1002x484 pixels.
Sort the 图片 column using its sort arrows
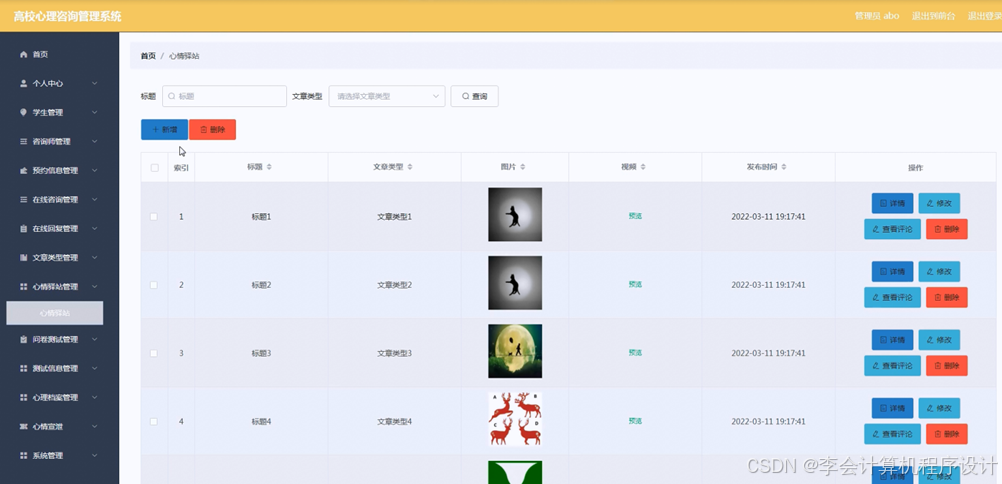[x=523, y=167]
